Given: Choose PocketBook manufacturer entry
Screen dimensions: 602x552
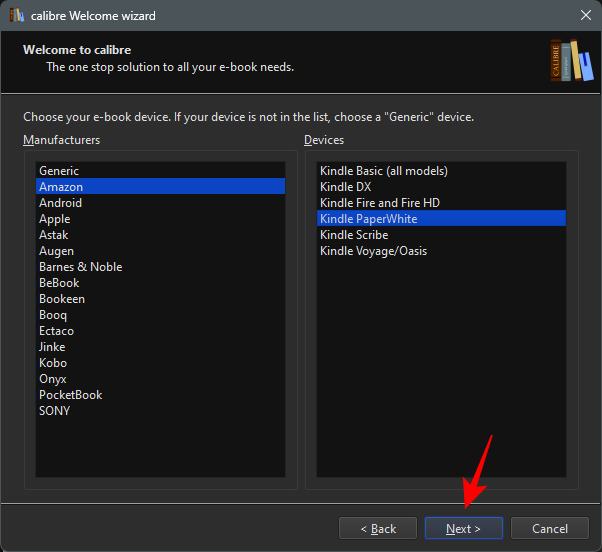Looking at the screenshot, I should pos(70,395).
